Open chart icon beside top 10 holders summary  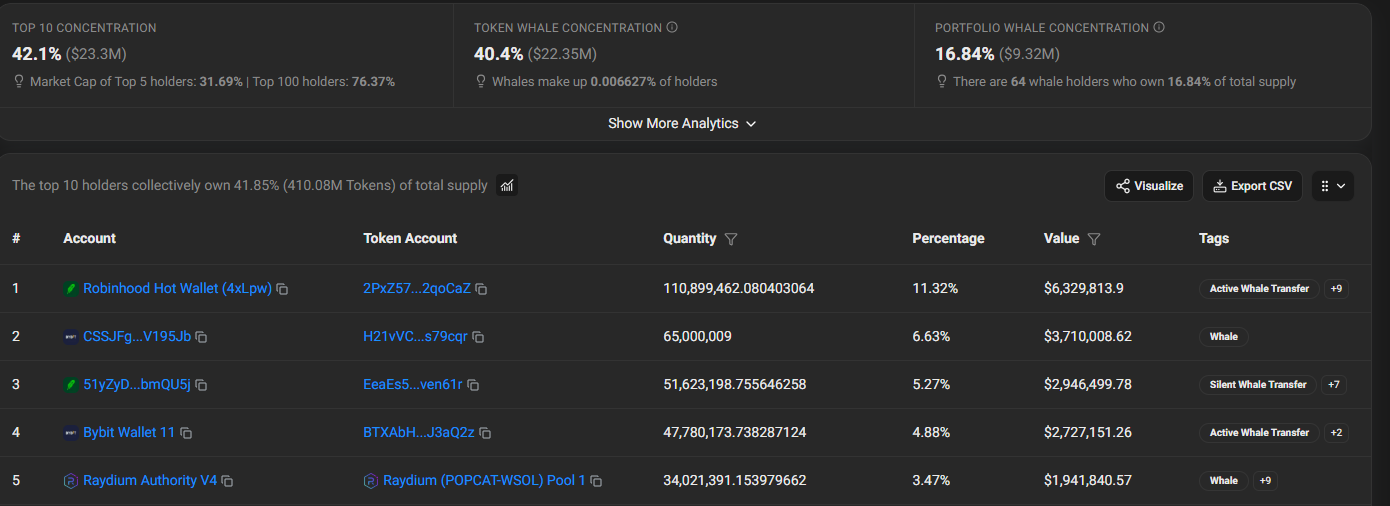507,185
